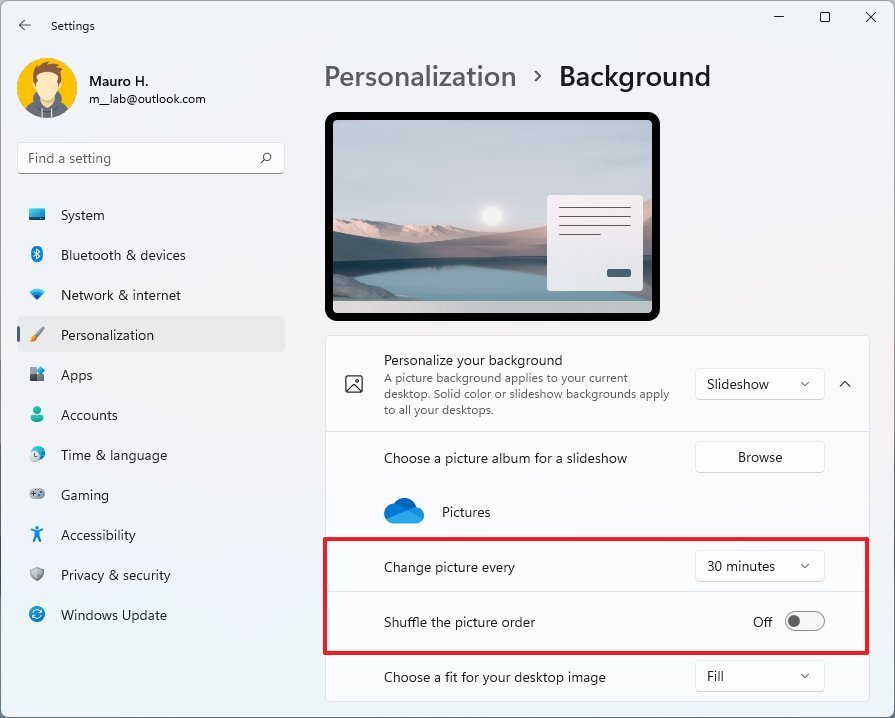The height and width of the screenshot is (718, 895).
Task: Open the Fill desktop fit dropdown
Action: (x=759, y=676)
